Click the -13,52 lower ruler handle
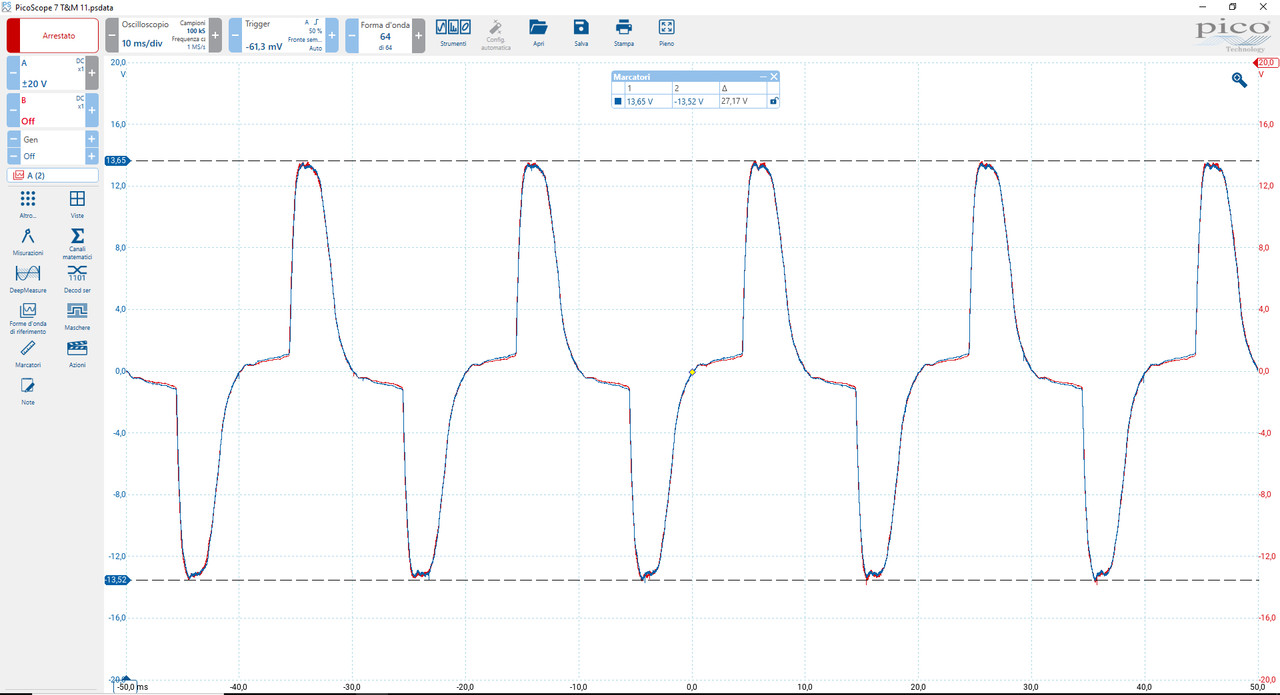The width and height of the screenshot is (1280, 695). (116, 580)
